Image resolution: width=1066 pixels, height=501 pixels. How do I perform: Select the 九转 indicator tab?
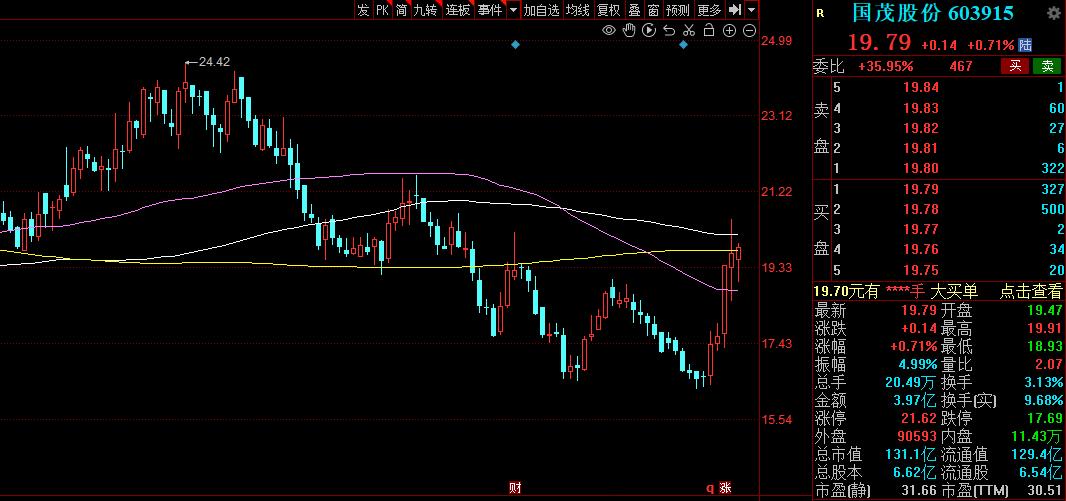[x=425, y=10]
